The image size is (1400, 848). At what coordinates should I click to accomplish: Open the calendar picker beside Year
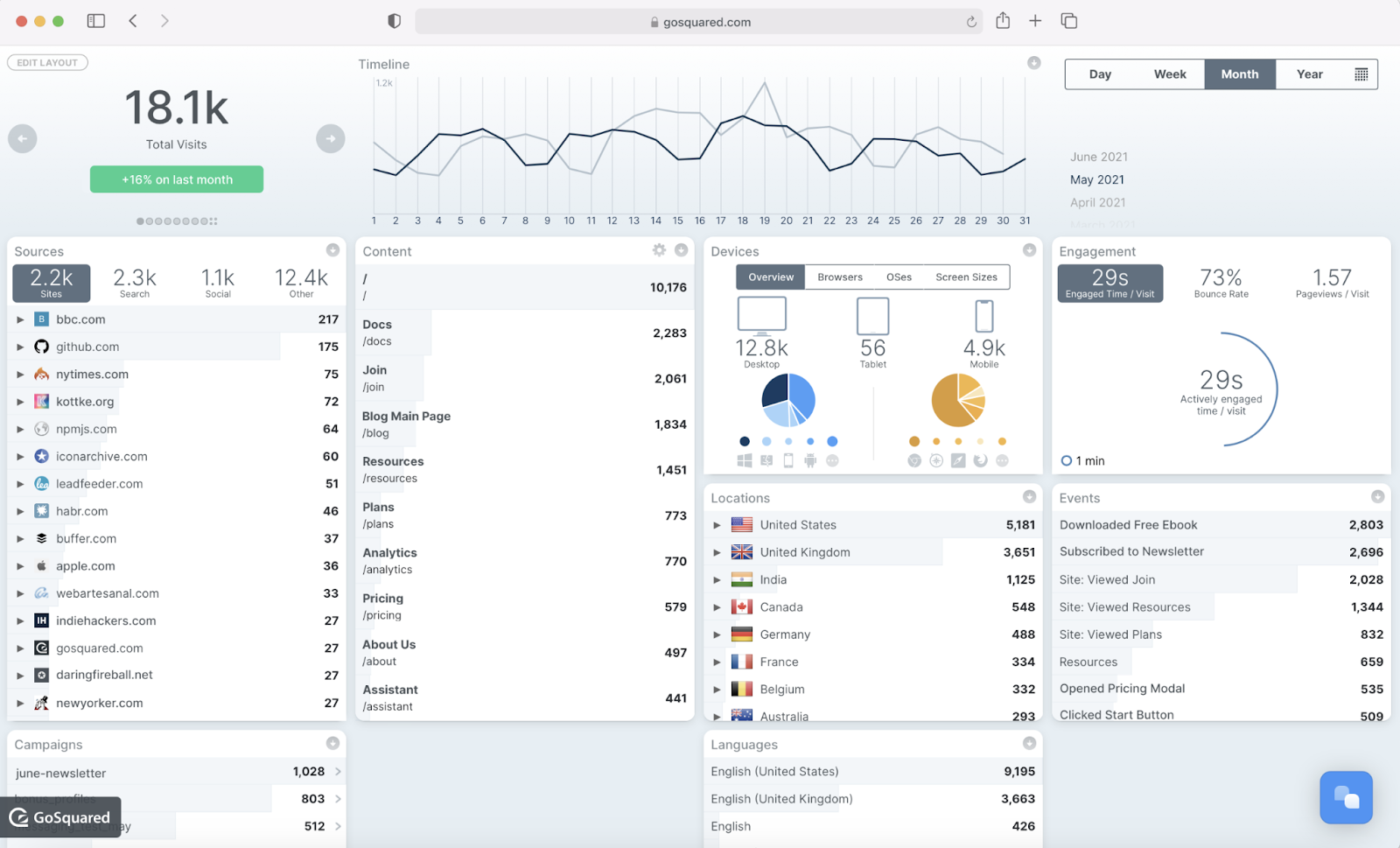[1362, 74]
